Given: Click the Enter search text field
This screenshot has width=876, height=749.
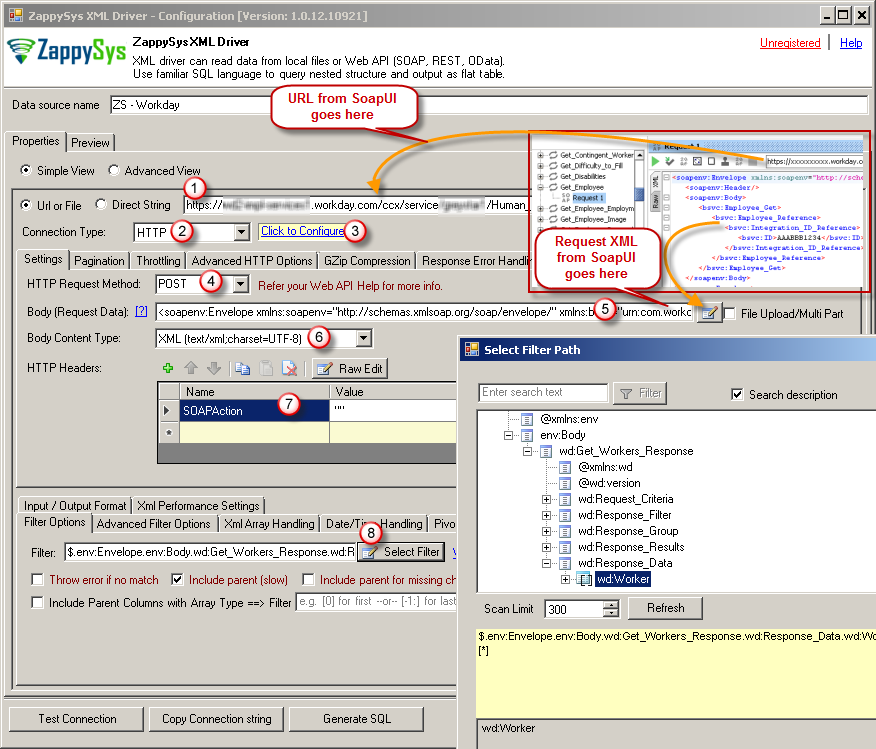Looking at the screenshot, I should [543, 393].
